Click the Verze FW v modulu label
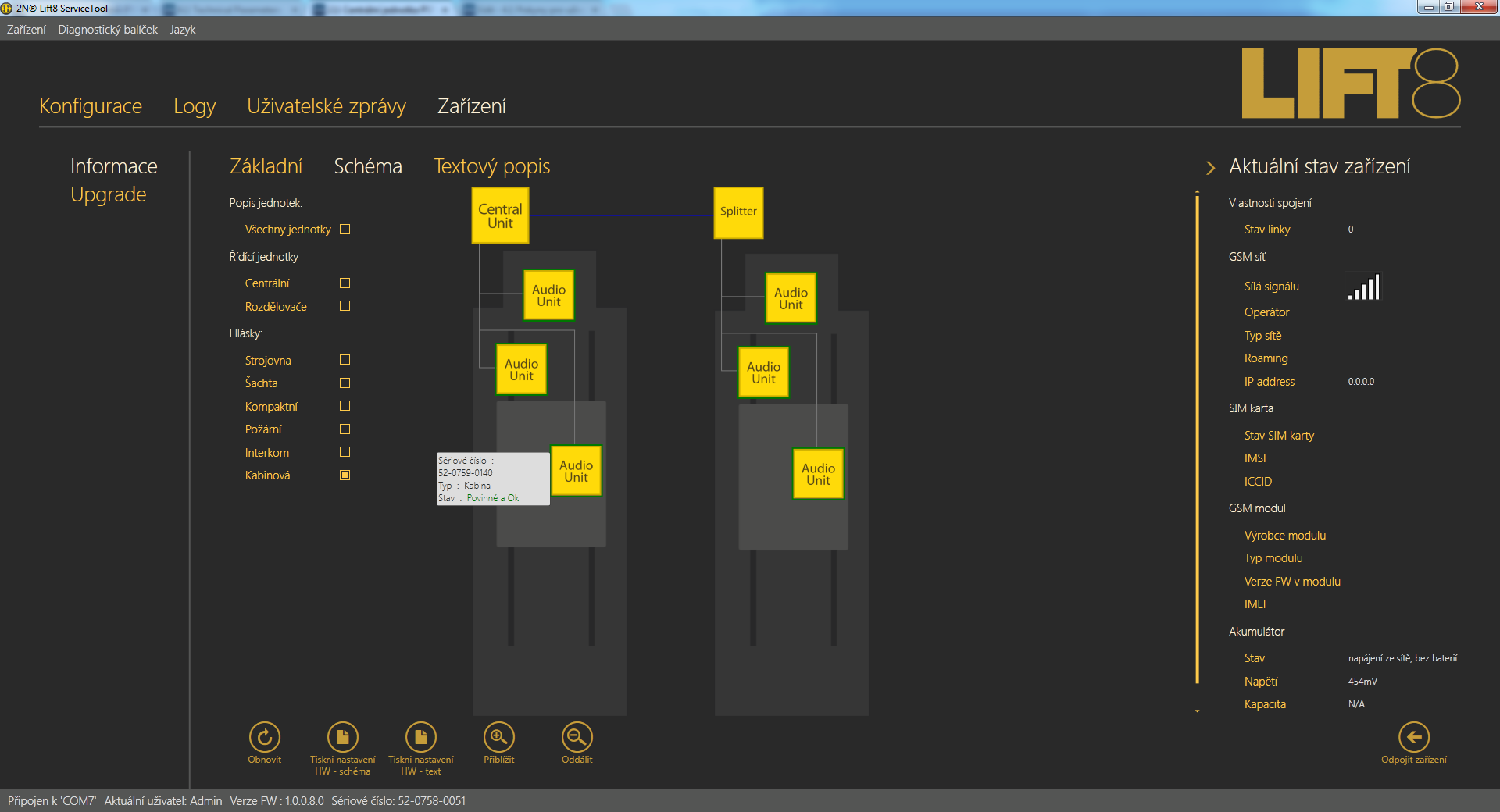 click(1292, 582)
